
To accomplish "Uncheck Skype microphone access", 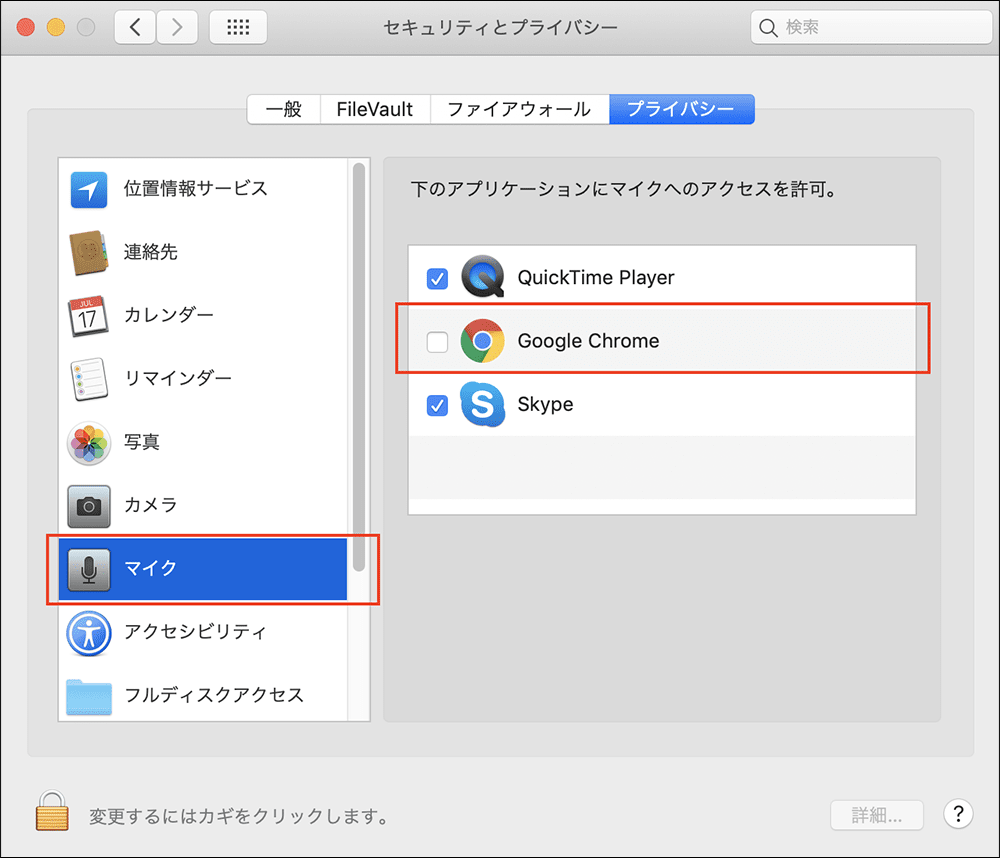I will click(x=438, y=405).
